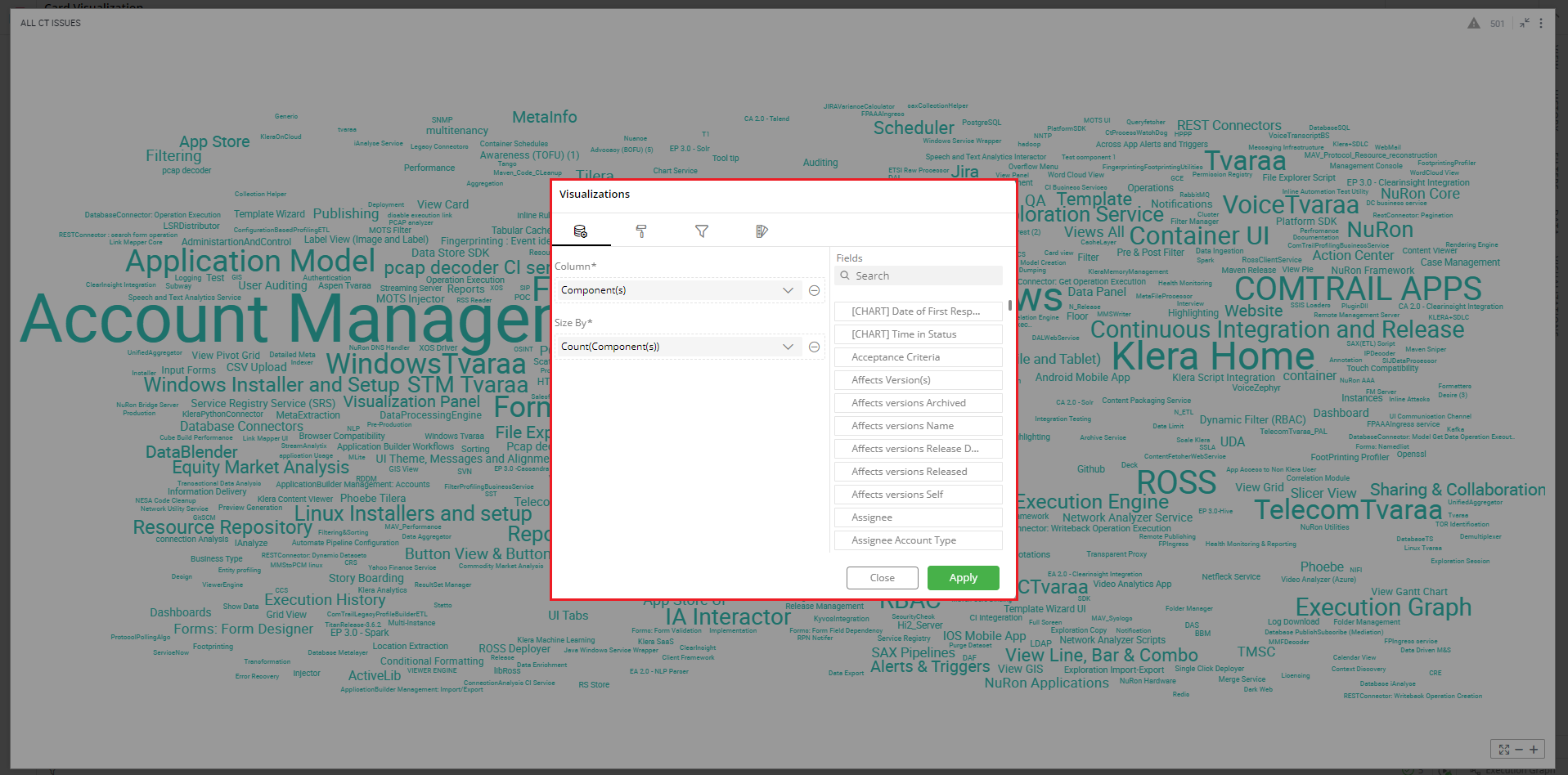This screenshot has width=1568, height=775.
Task: Select the 'Affects versions Archived' field
Action: (x=919, y=403)
